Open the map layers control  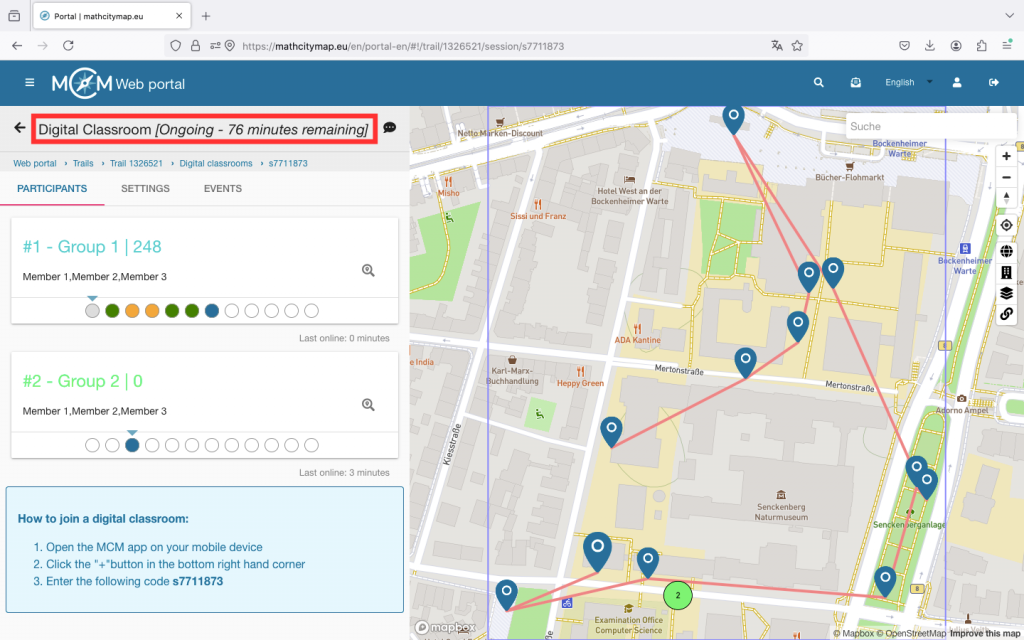pos(1006,293)
